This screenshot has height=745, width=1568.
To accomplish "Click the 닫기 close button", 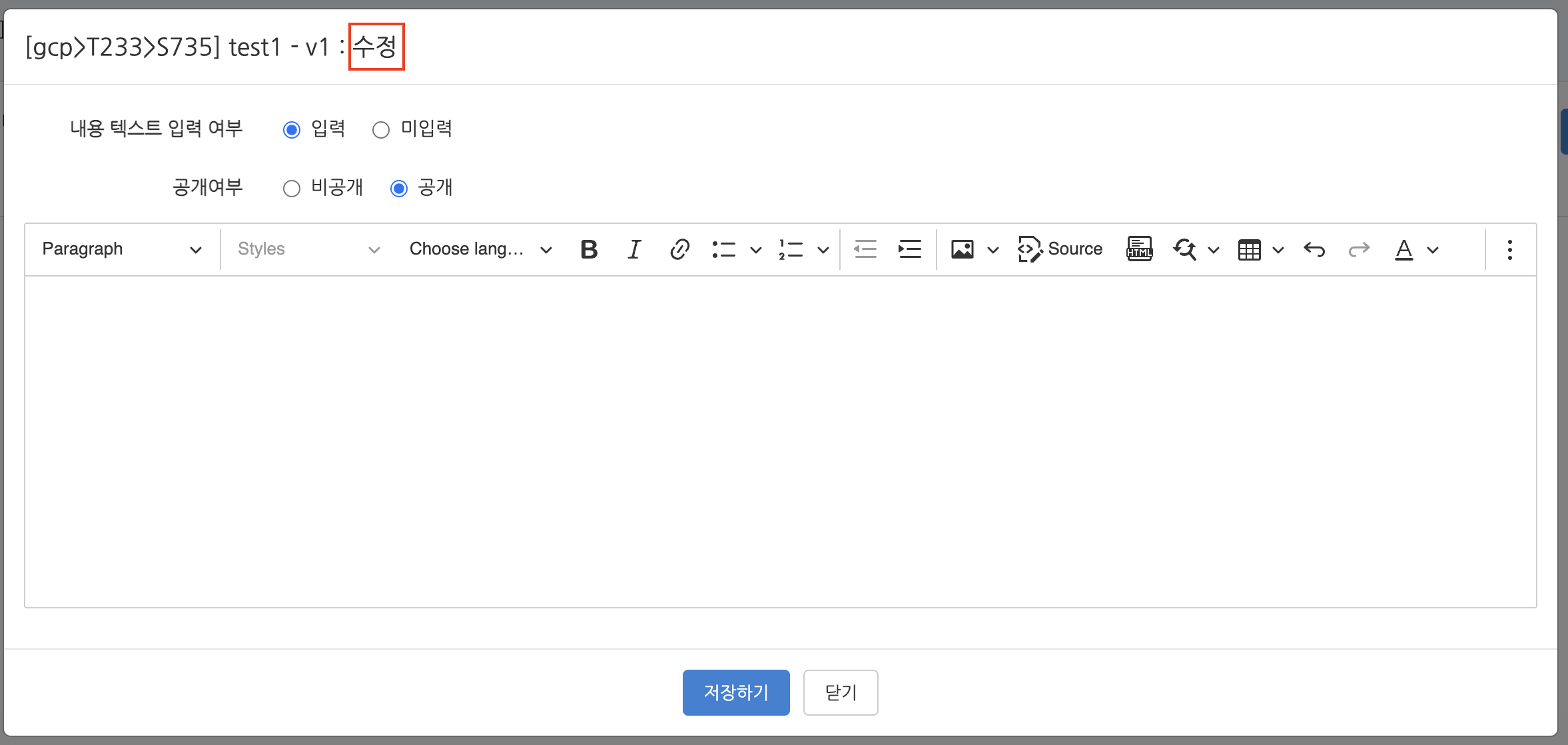I will 841,692.
